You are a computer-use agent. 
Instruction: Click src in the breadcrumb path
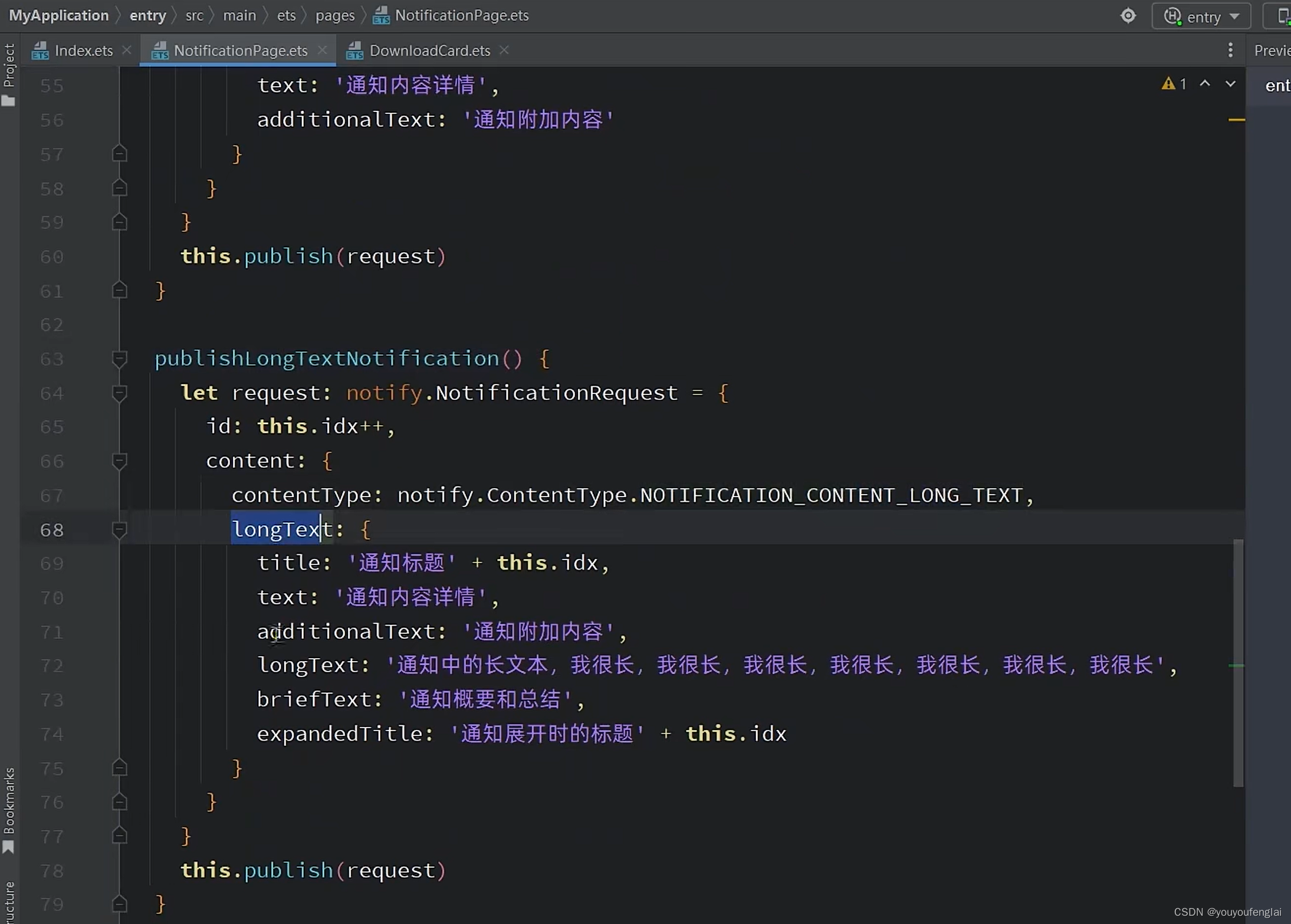(194, 15)
